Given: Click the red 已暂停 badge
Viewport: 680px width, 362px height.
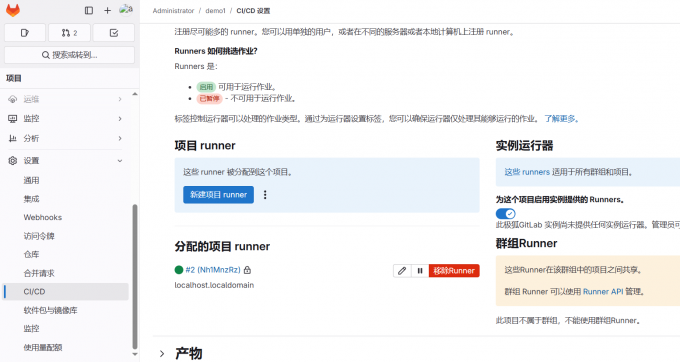Looking at the screenshot, I should coord(209,98).
